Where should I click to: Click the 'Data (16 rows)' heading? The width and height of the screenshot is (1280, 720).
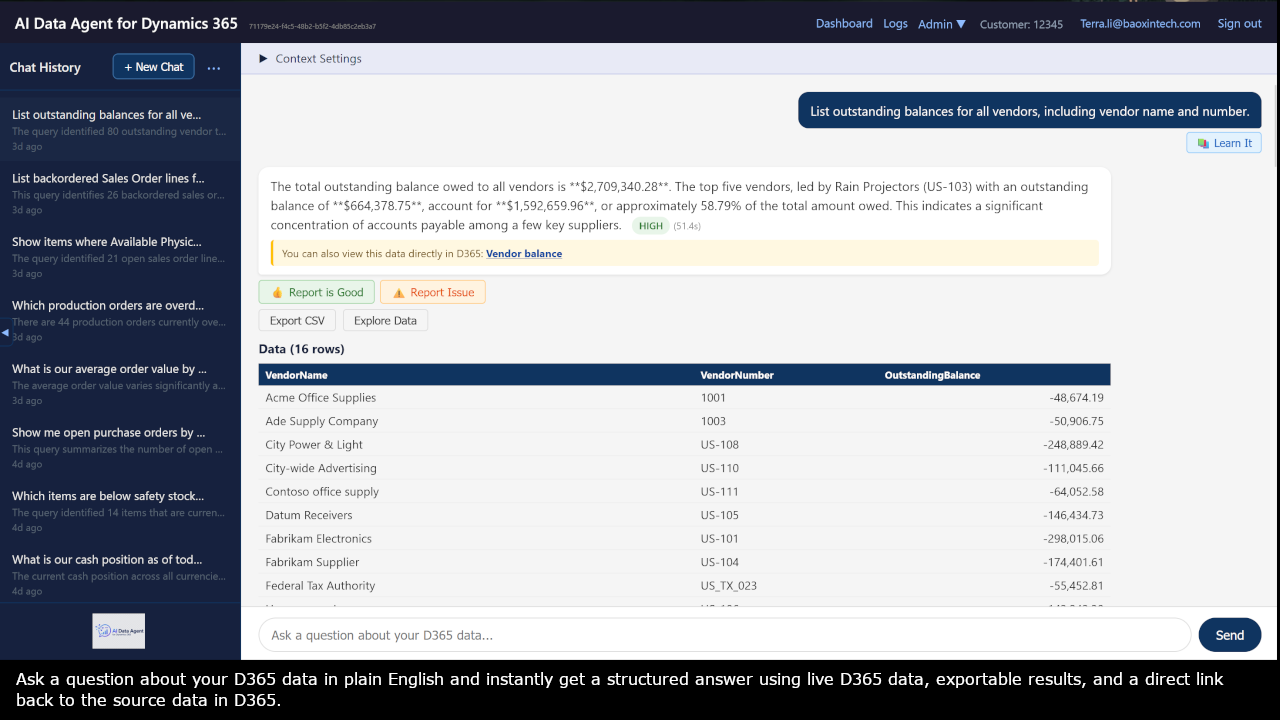coord(302,349)
